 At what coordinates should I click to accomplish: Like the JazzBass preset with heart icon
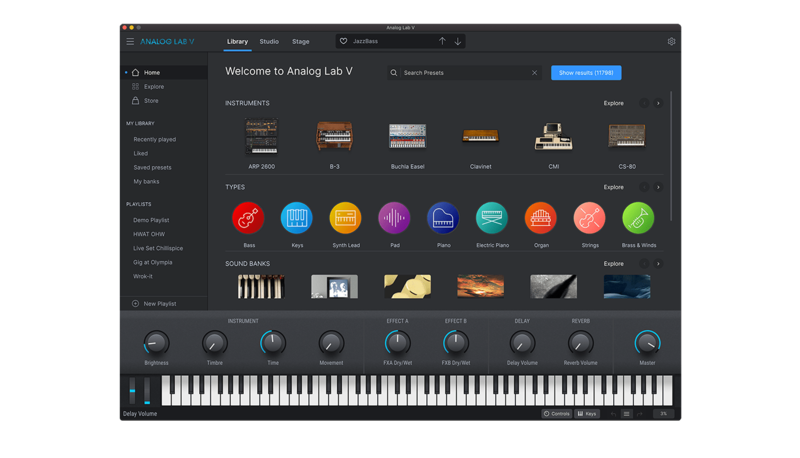343,41
